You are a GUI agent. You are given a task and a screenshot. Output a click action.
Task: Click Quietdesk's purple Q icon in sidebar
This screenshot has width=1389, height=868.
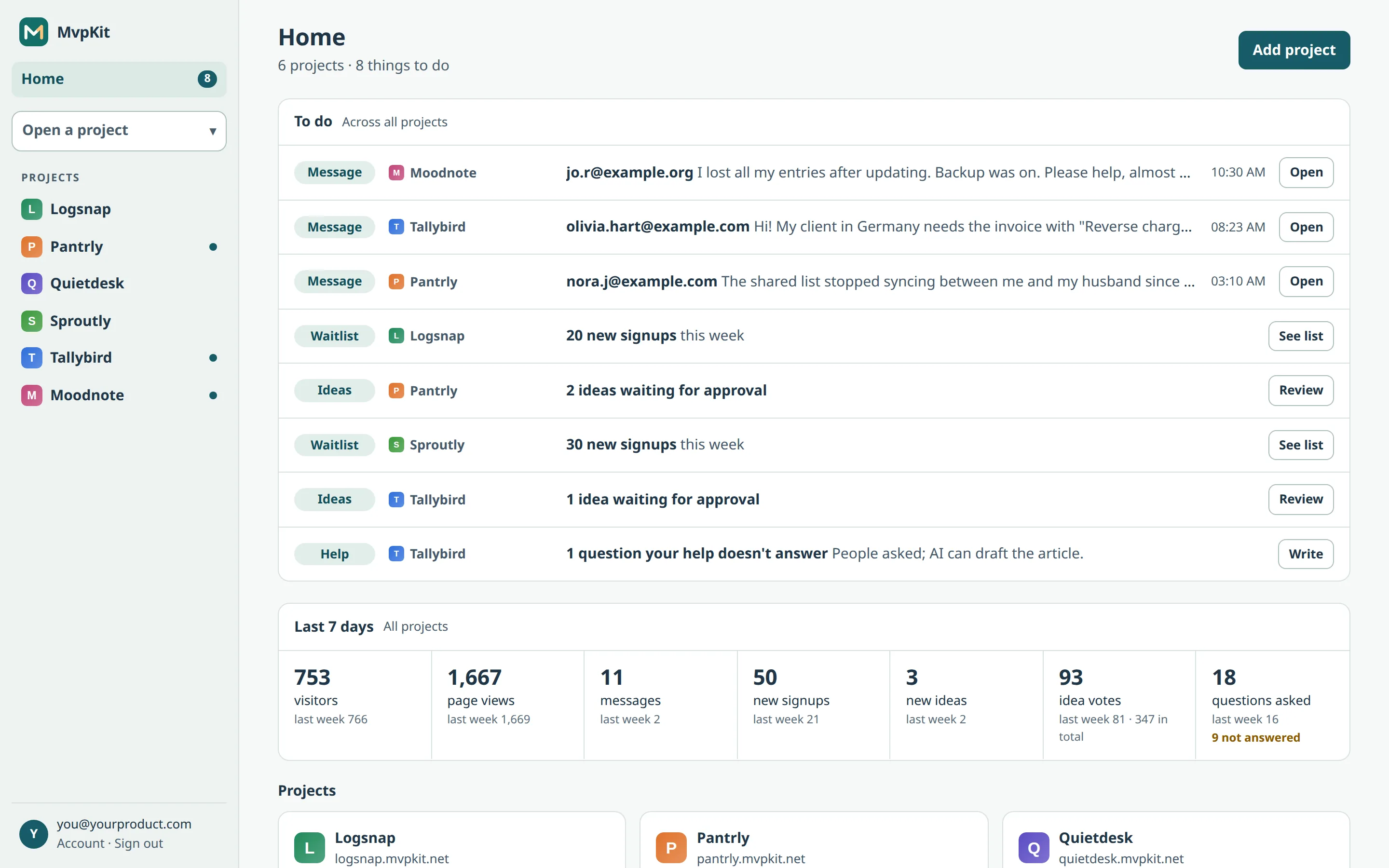(31, 284)
